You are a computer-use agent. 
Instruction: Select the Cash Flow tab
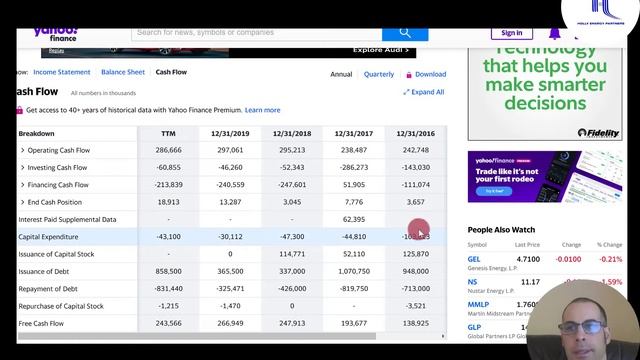tap(171, 72)
